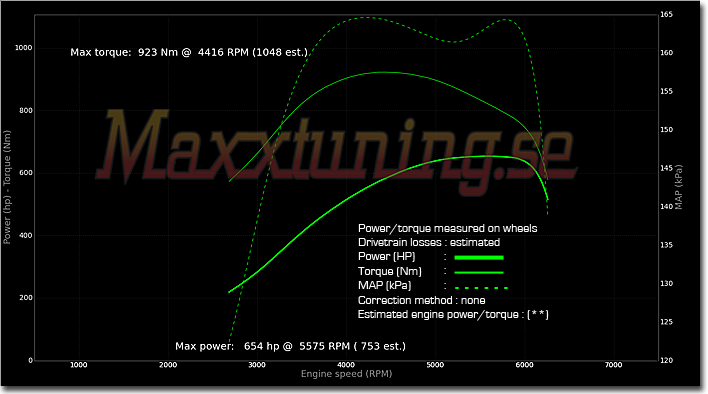Click the Engine speed (RPM) axis title
This screenshot has height=394, width=708.
346,374
